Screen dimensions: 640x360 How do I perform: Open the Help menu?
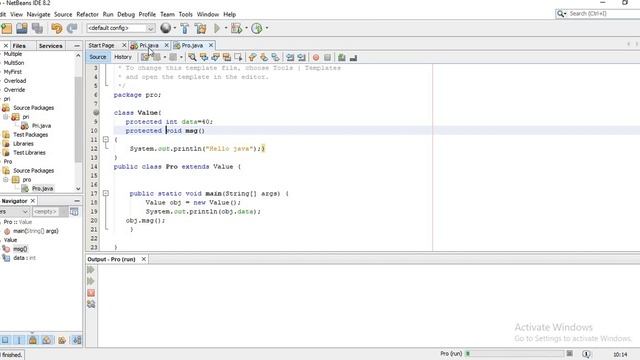pyautogui.click(x=229, y=14)
